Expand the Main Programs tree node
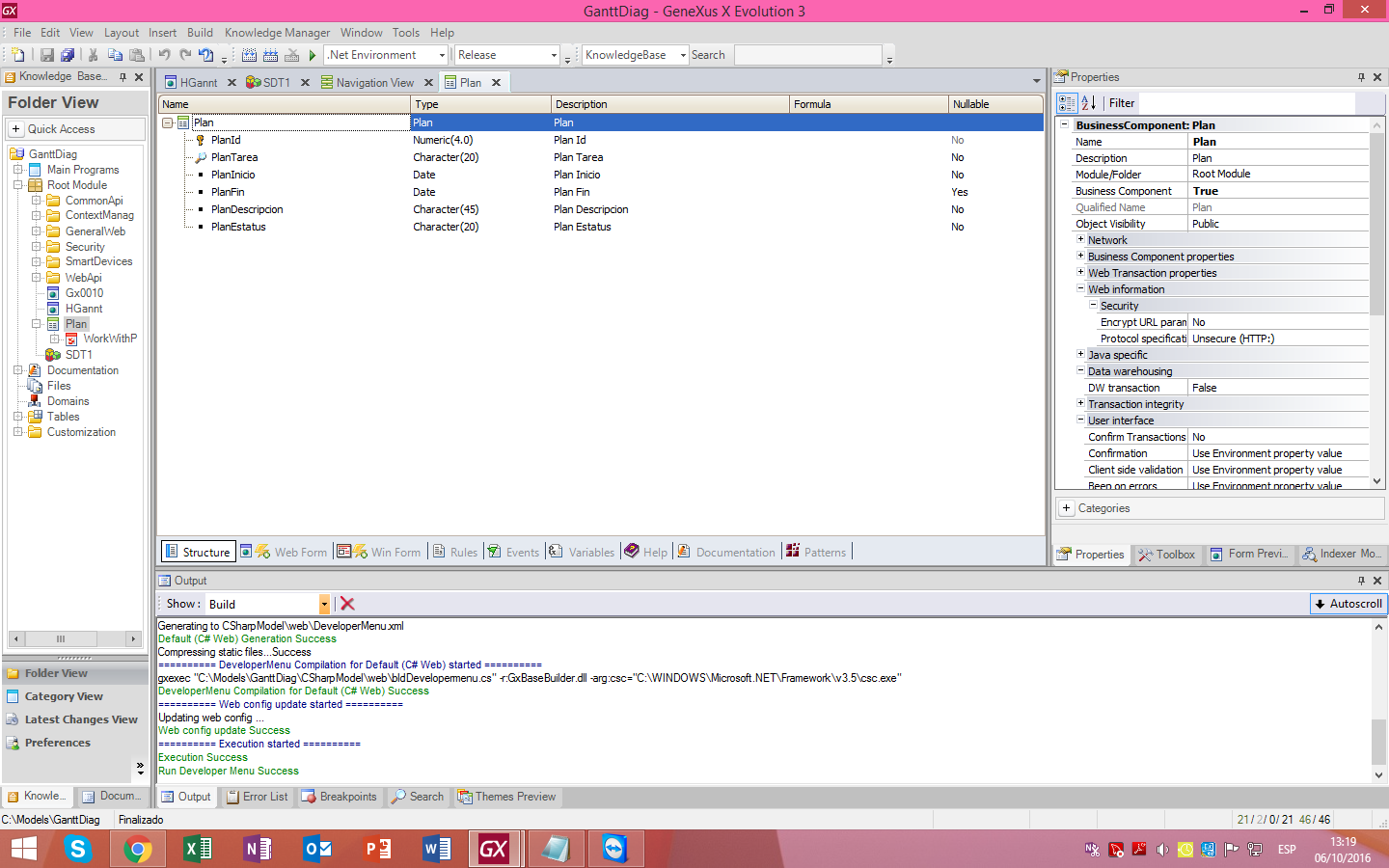This screenshot has width=1389, height=868. (17, 170)
